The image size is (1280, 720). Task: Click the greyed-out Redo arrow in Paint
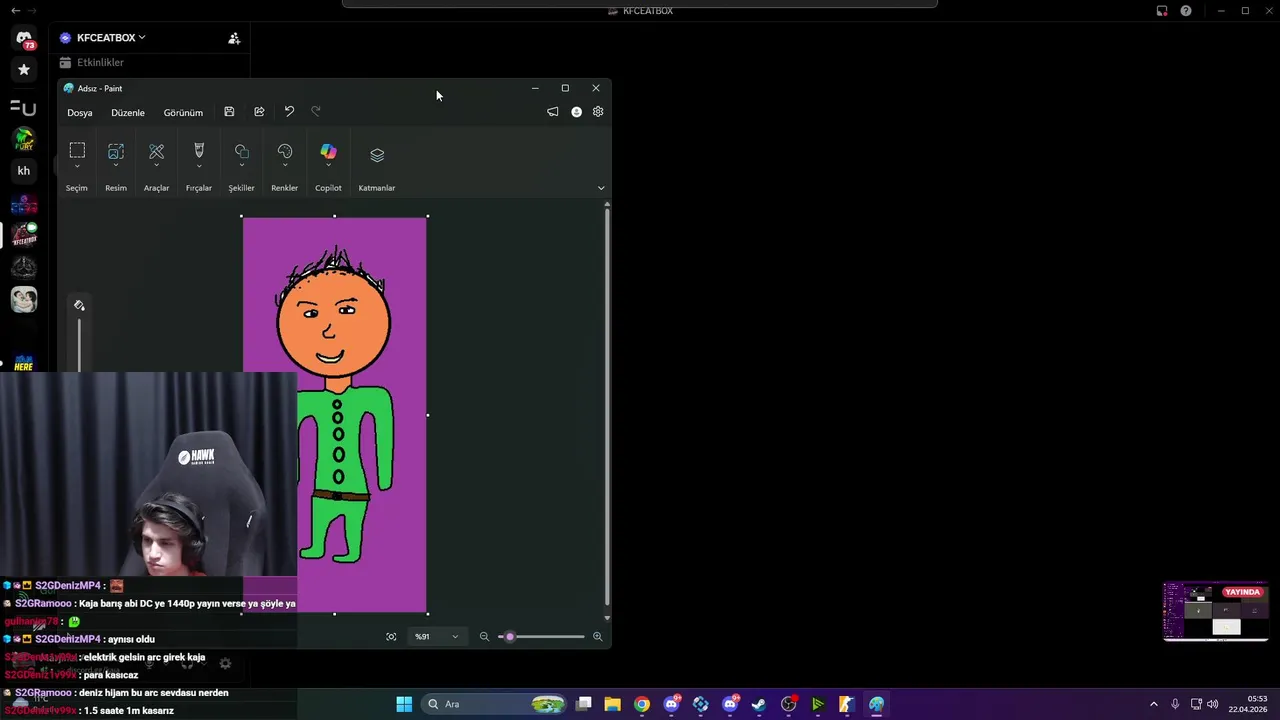click(x=316, y=112)
